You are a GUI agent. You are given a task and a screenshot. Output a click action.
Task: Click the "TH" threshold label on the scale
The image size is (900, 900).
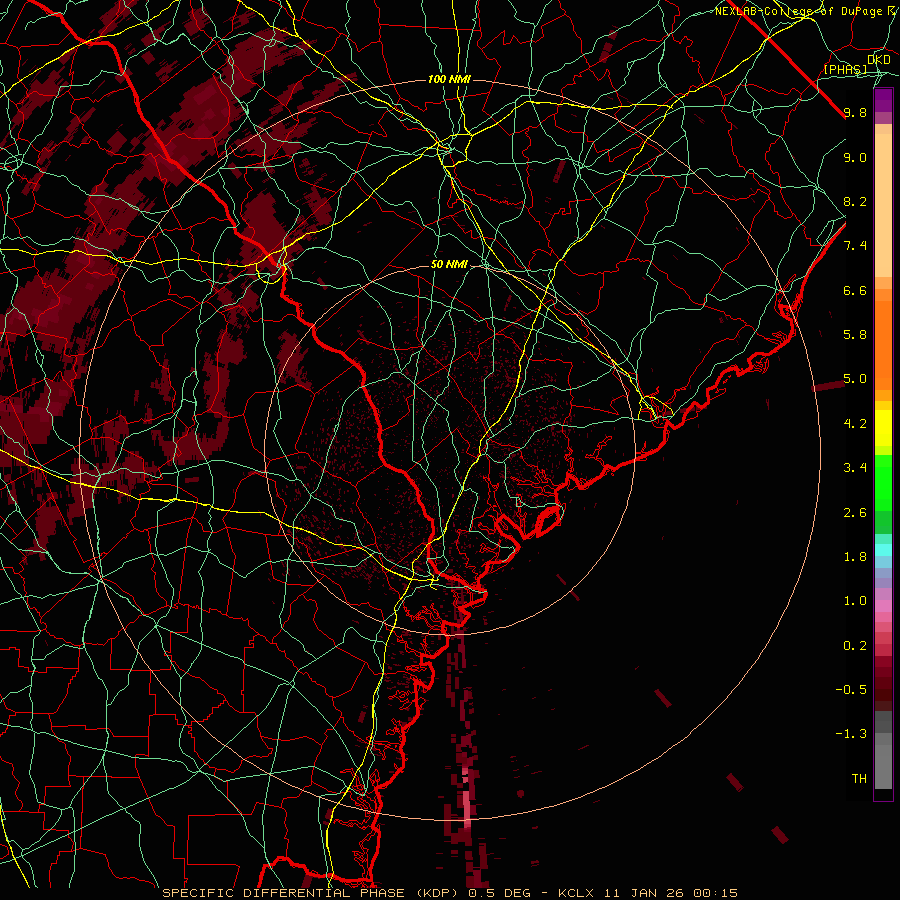point(859,779)
